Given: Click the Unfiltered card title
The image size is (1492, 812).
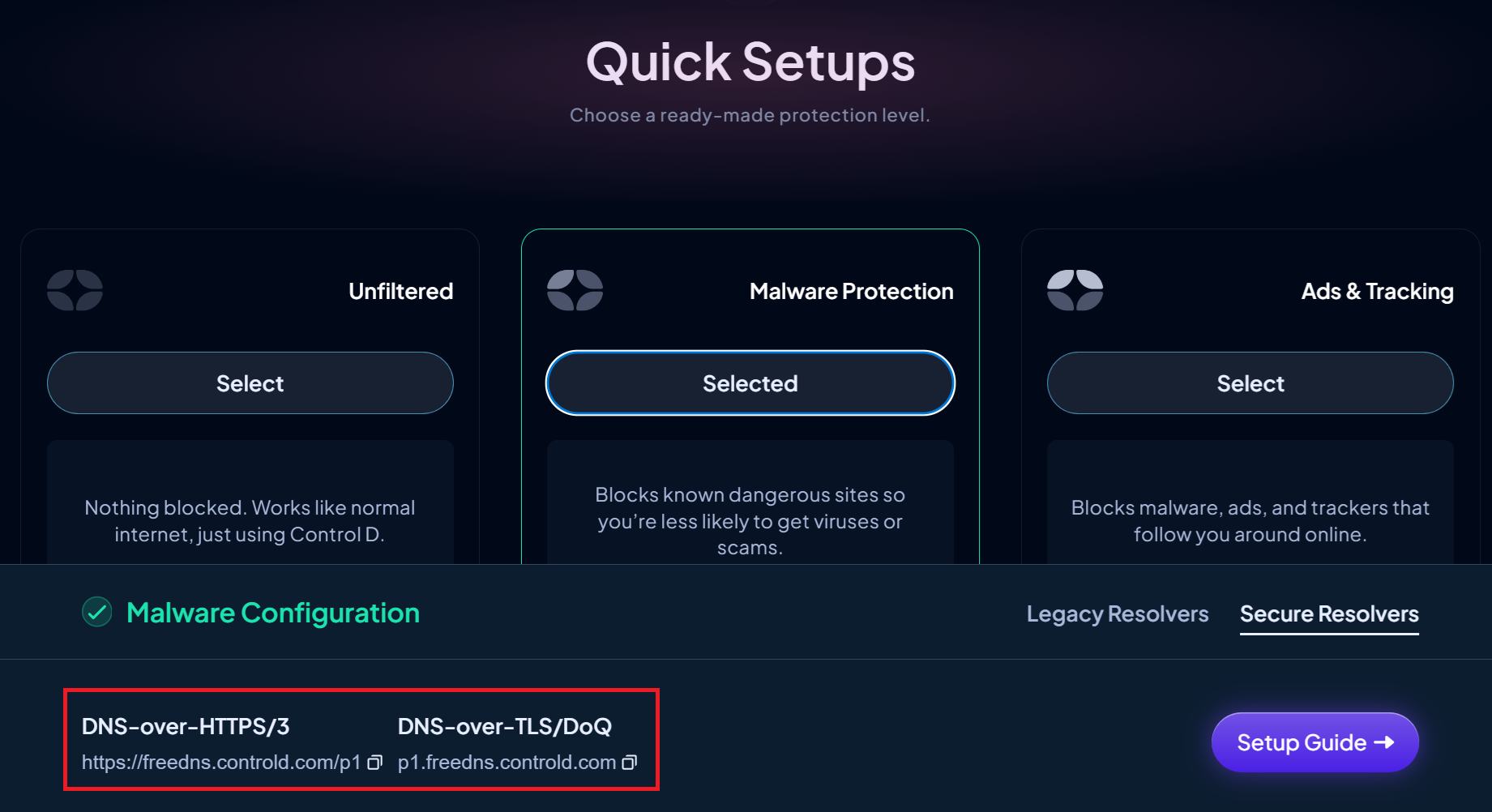Looking at the screenshot, I should click(x=400, y=292).
